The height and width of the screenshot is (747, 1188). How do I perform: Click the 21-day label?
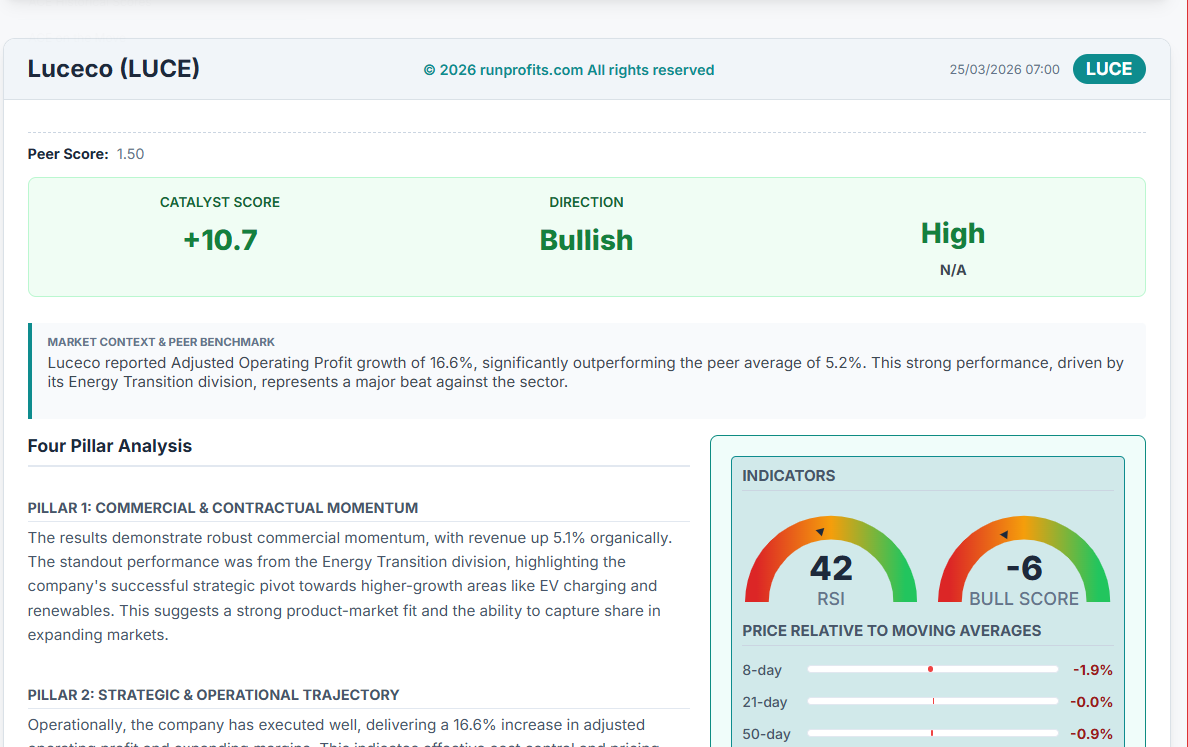pos(764,702)
